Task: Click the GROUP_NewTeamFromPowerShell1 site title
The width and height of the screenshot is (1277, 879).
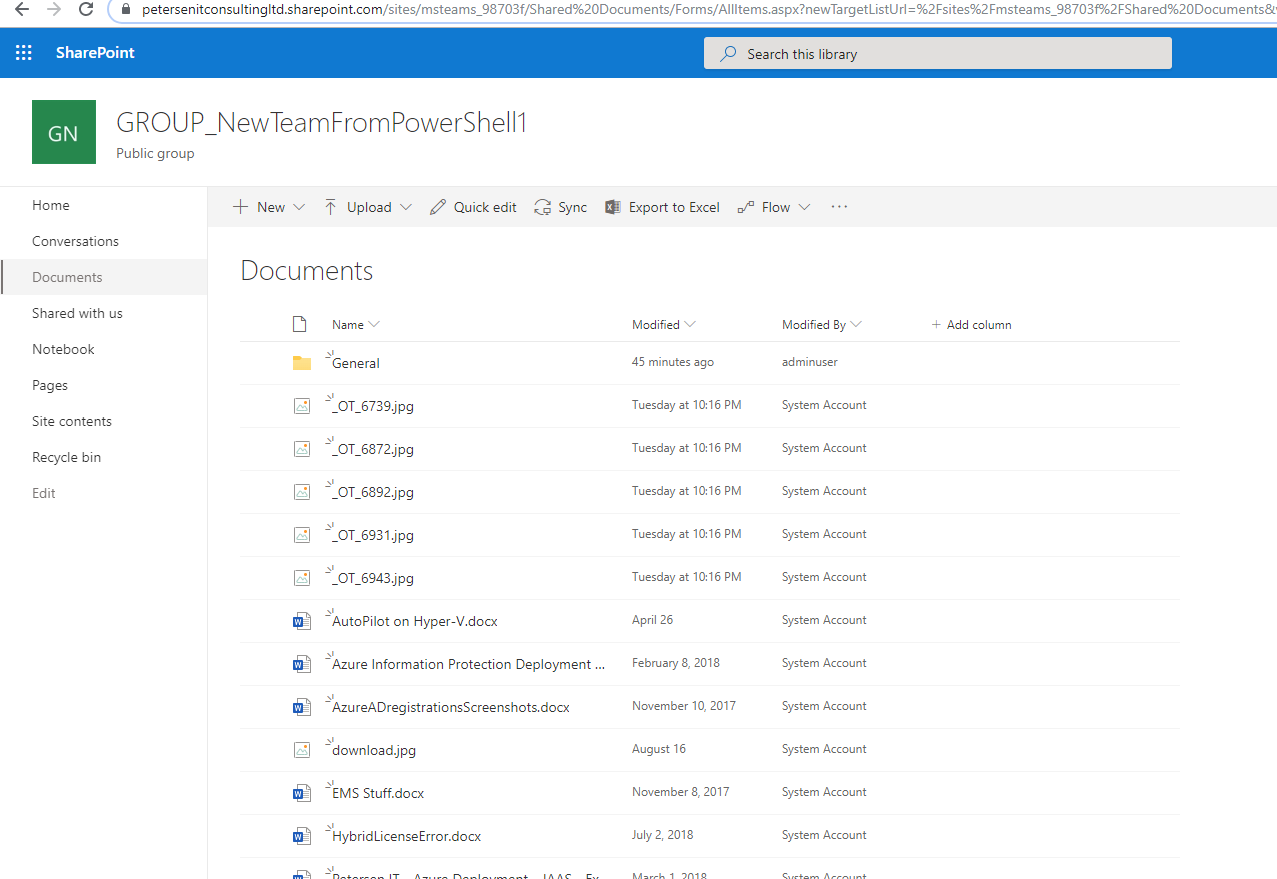Action: [x=322, y=123]
